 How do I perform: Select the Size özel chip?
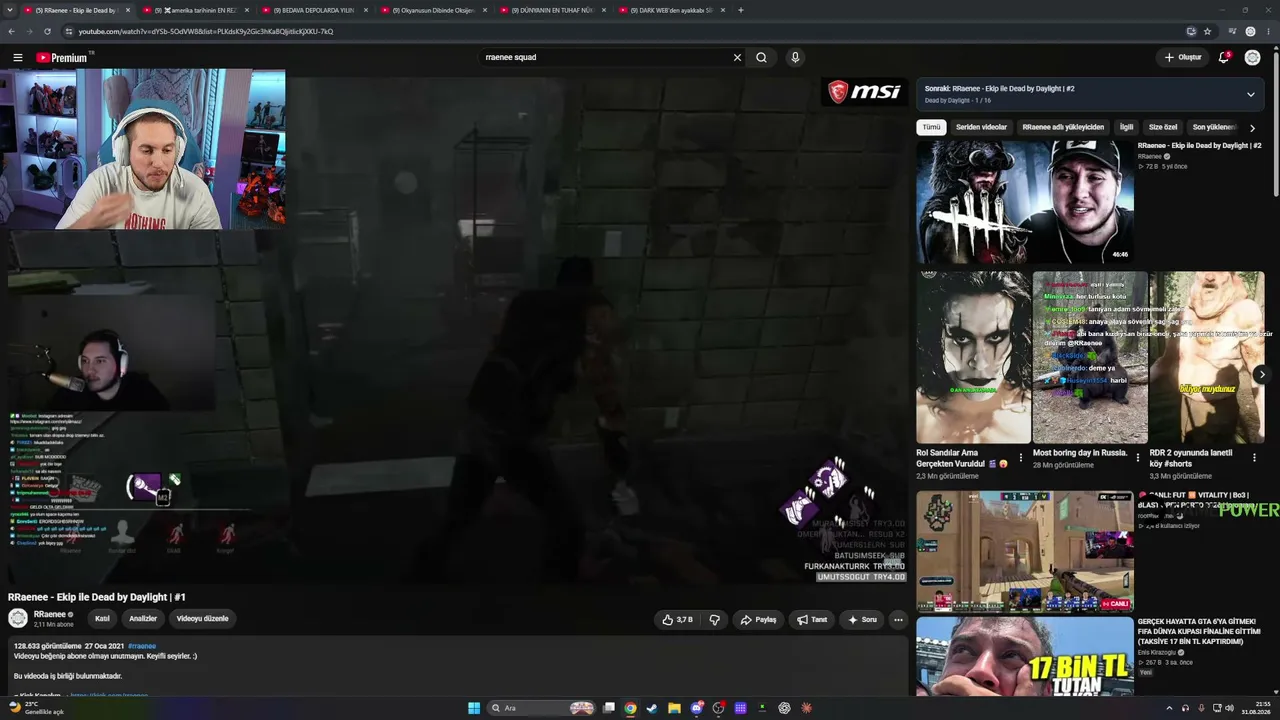tap(1163, 127)
